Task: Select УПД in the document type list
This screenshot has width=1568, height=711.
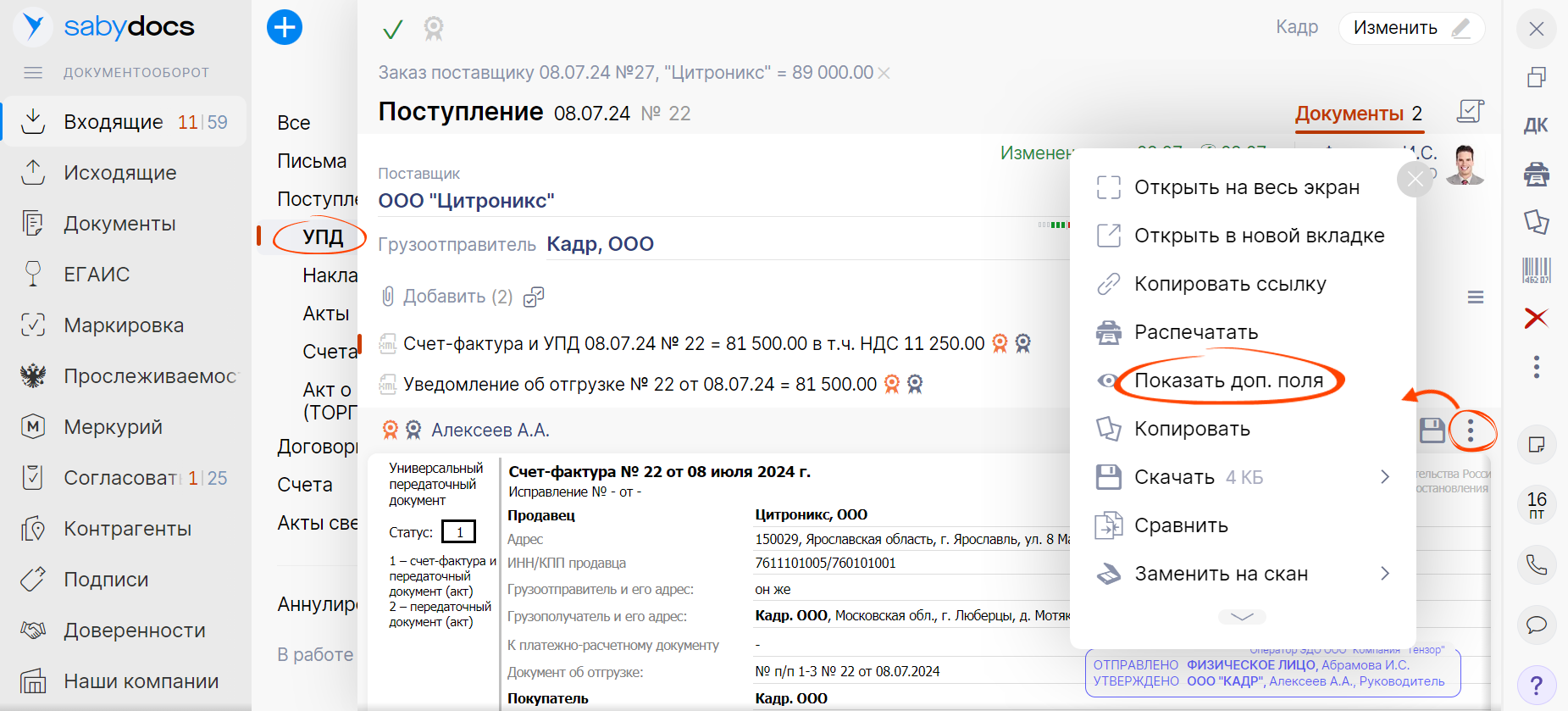Action: [323, 237]
